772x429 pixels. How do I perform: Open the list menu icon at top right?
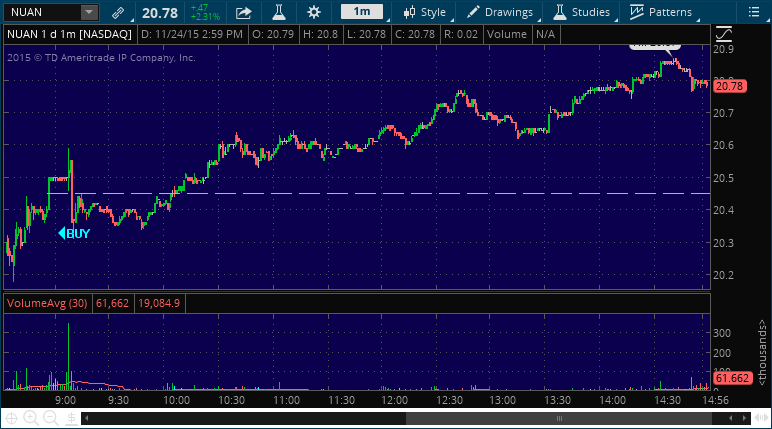pyautogui.click(x=754, y=12)
